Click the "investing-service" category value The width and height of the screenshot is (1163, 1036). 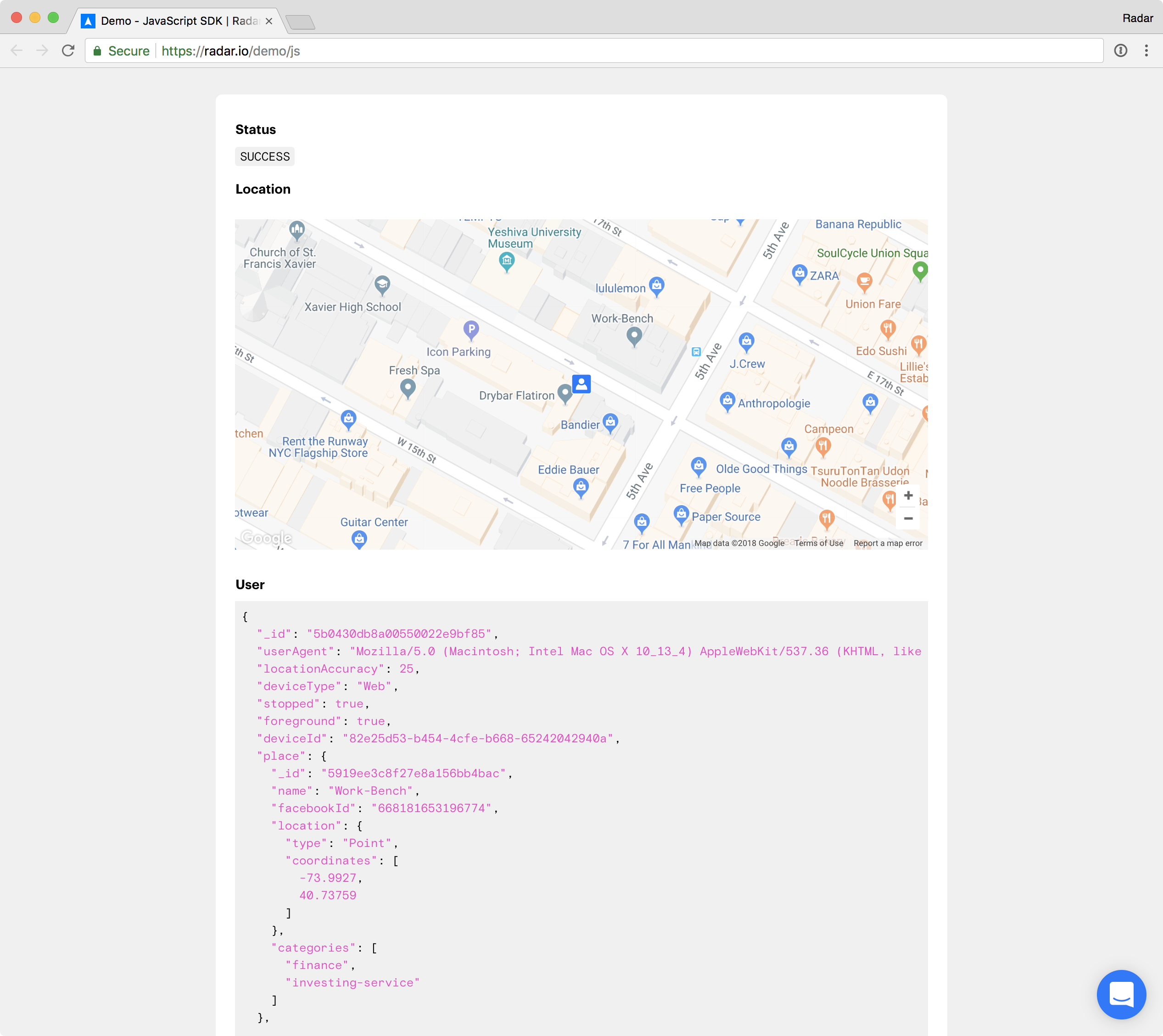(x=352, y=982)
